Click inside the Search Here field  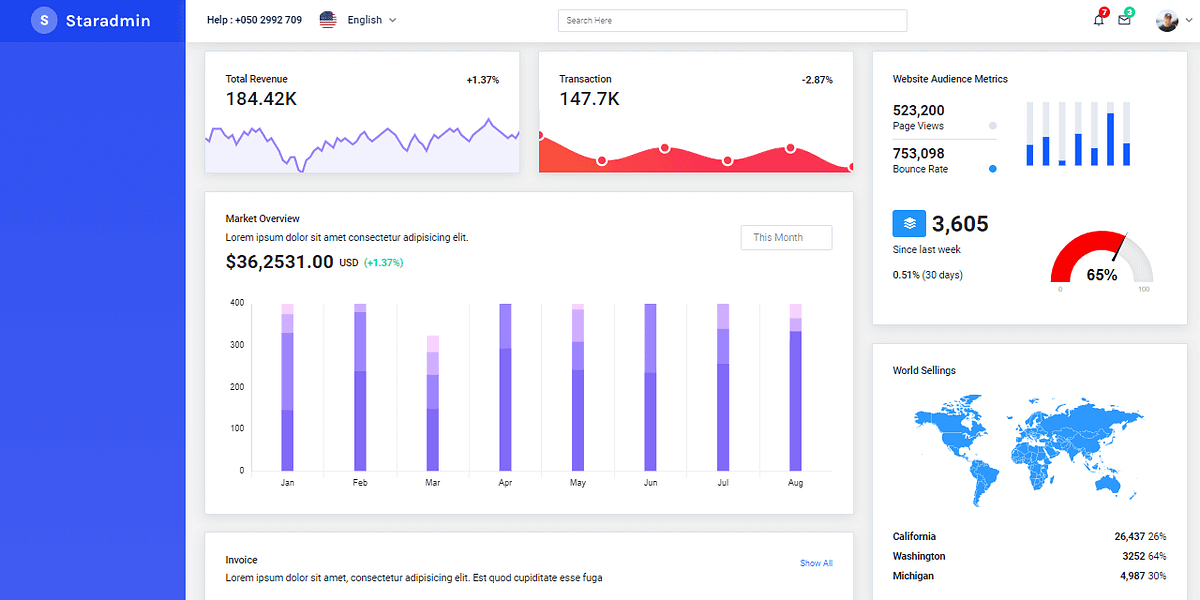coord(732,20)
